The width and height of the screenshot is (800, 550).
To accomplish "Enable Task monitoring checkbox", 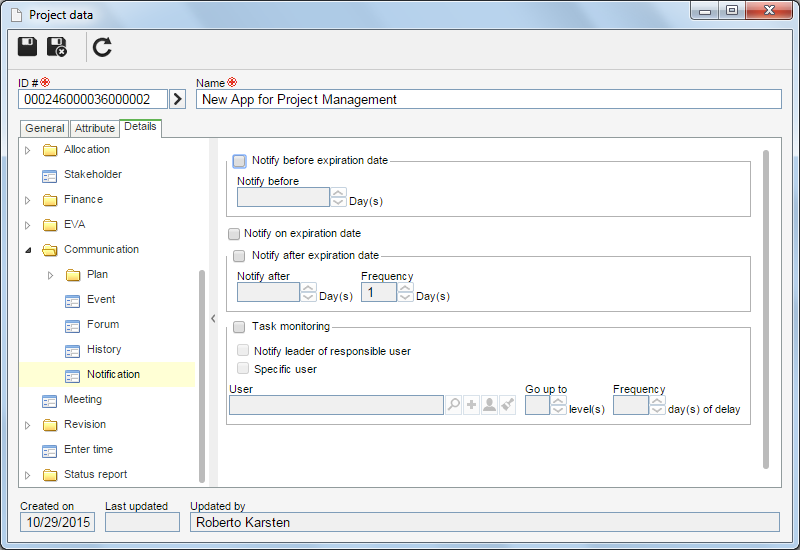I will click(x=239, y=327).
